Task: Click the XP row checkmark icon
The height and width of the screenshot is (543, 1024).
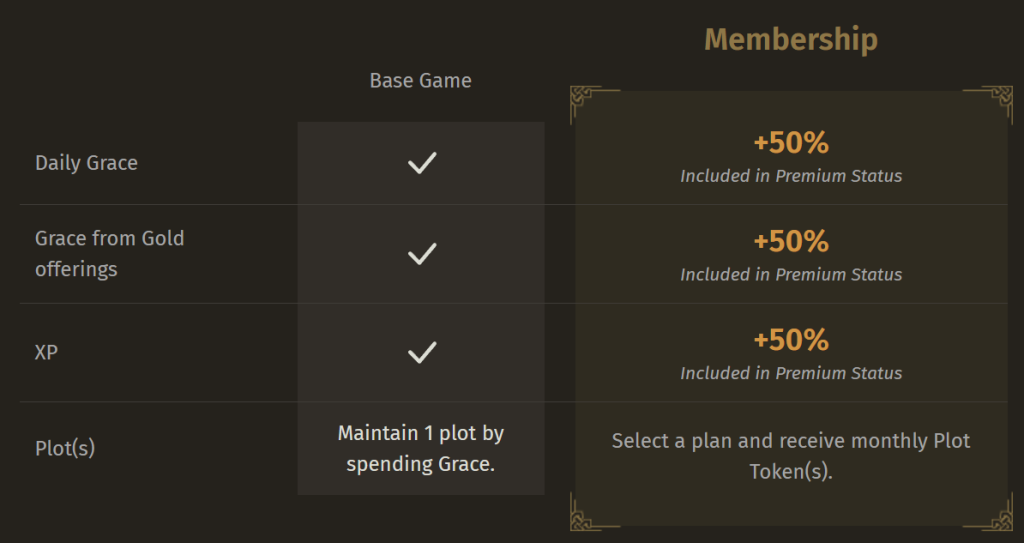Action: pyautogui.click(x=422, y=352)
